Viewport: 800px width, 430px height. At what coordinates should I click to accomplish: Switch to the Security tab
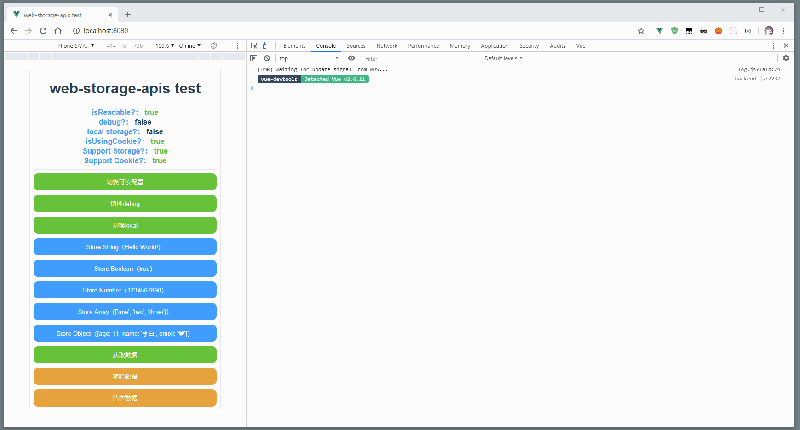click(529, 46)
